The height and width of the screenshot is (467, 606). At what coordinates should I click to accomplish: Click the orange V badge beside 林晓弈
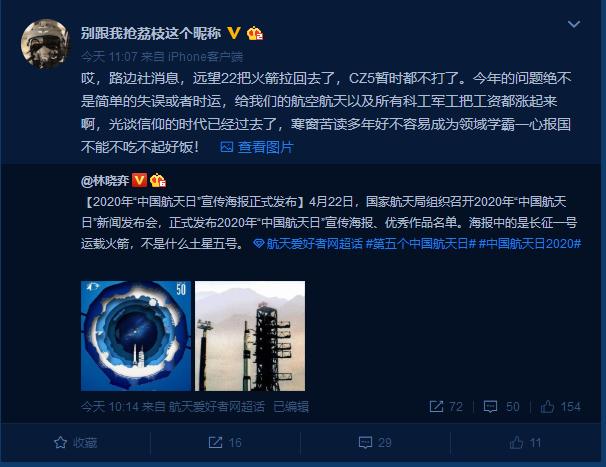(x=140, y=180)
